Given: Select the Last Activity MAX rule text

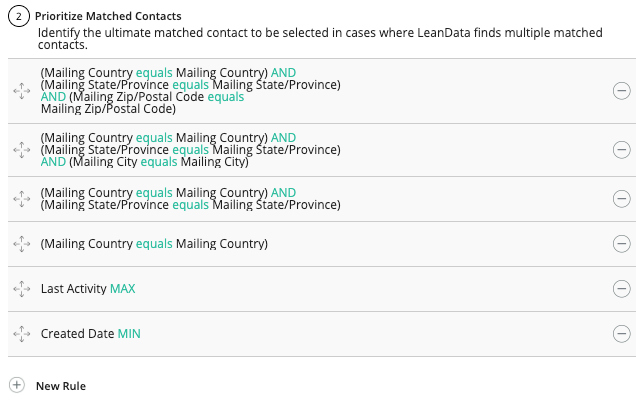Looking at the screenshot, I should coord(88,289).
